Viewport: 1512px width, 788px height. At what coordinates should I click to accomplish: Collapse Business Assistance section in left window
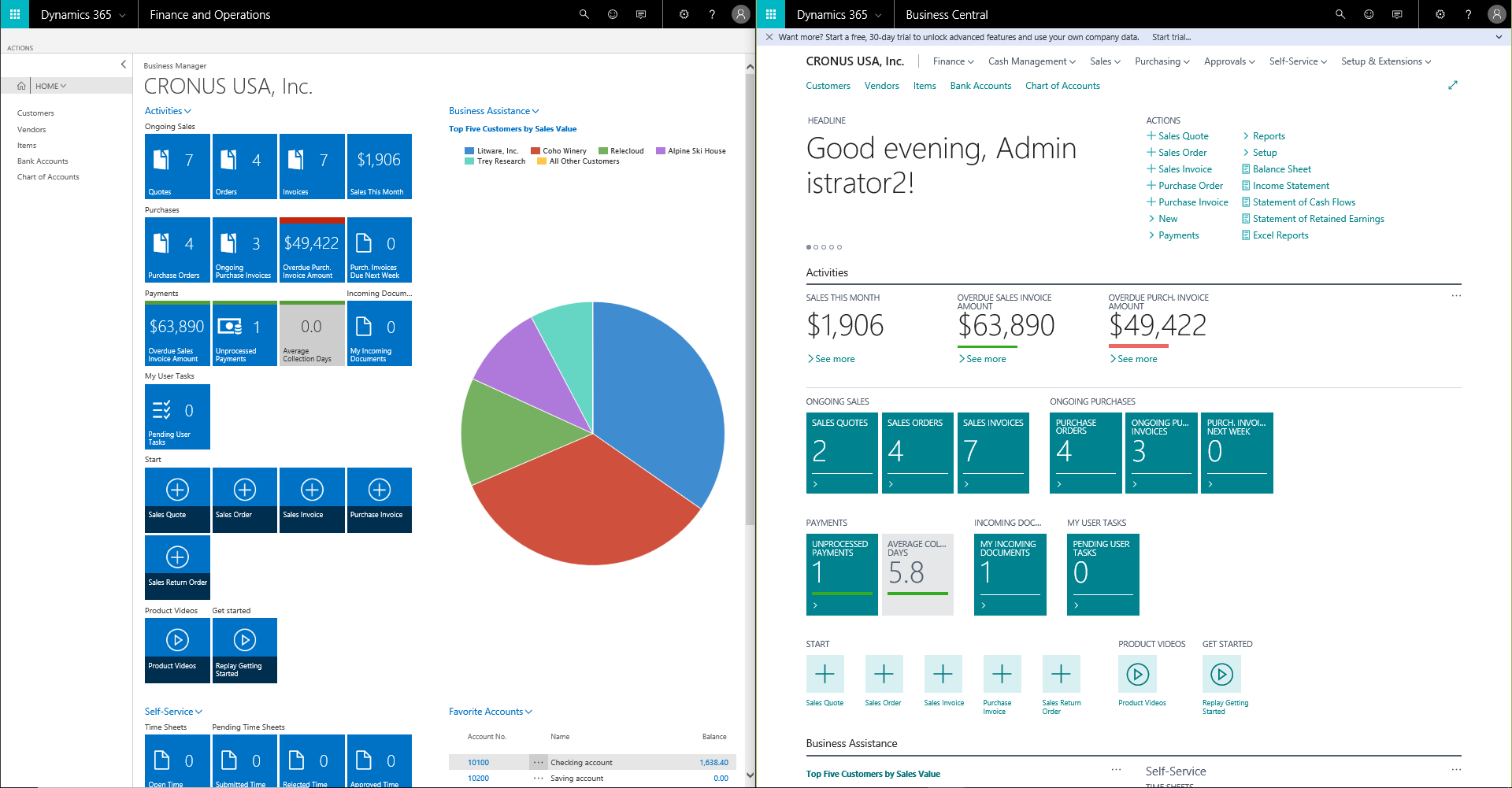pos(535,111)
